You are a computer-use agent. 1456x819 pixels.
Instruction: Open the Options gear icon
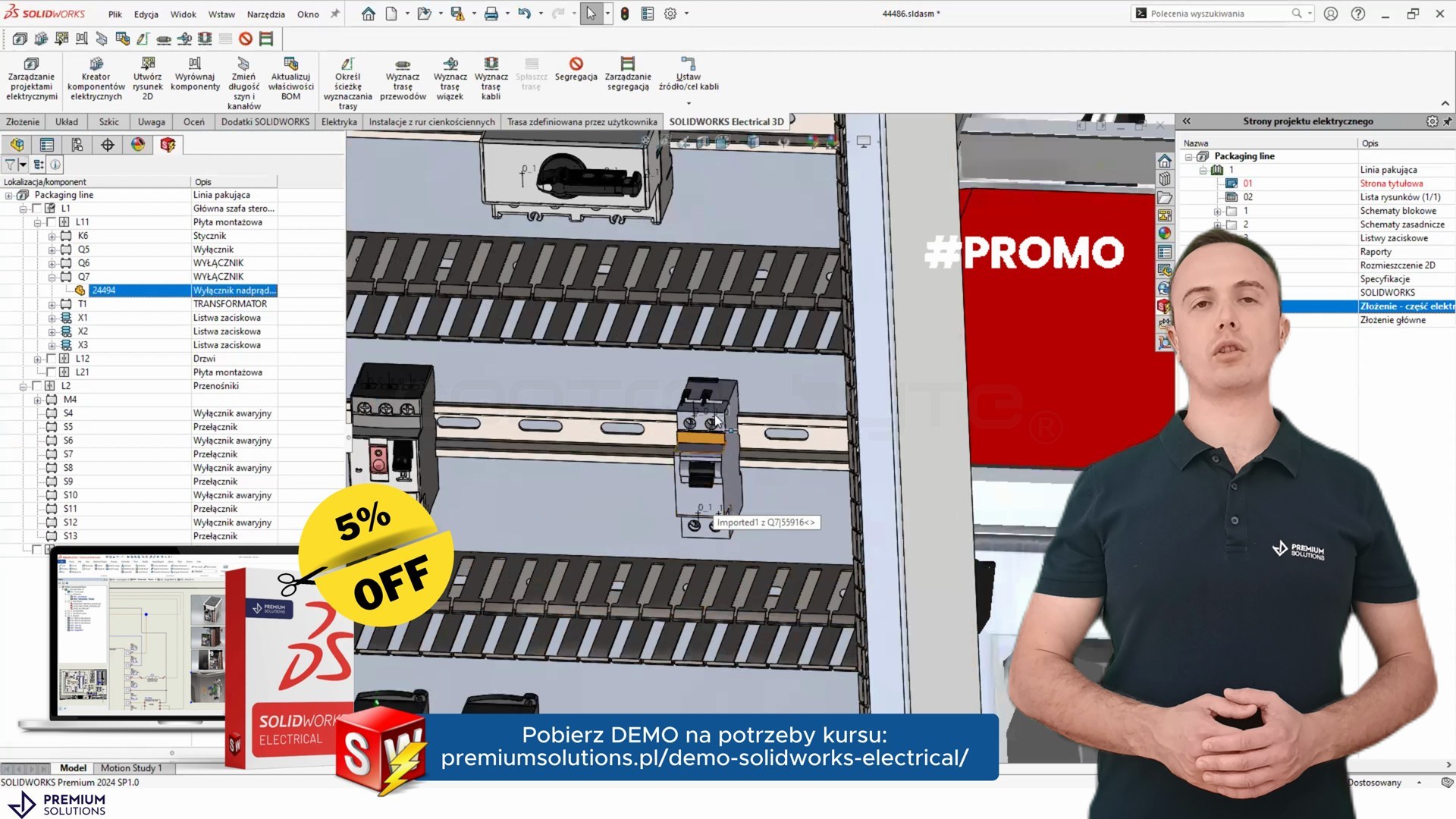tap(670, 14)
